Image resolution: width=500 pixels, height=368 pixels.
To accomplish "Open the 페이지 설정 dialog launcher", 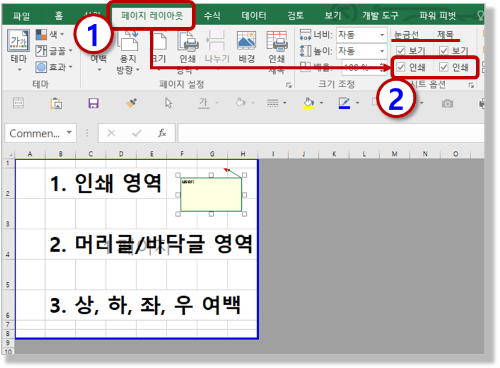I will pyautogui.click(x=289, y=85).
